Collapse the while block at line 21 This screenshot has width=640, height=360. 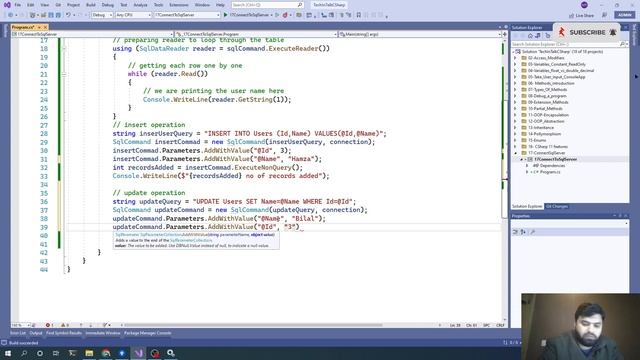click(64, 74)
